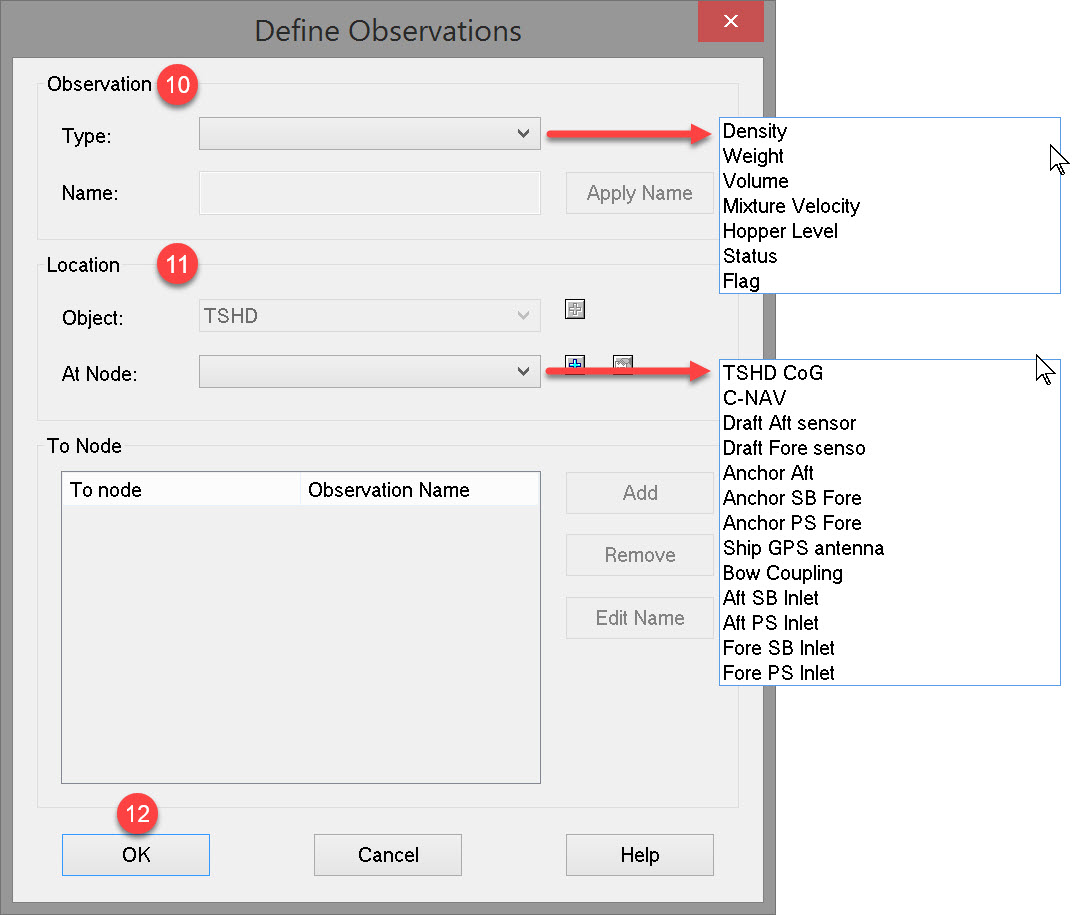The image size is (1082, 915).
Task: Close the Define Observations dialog
Action: click(731, 22)
